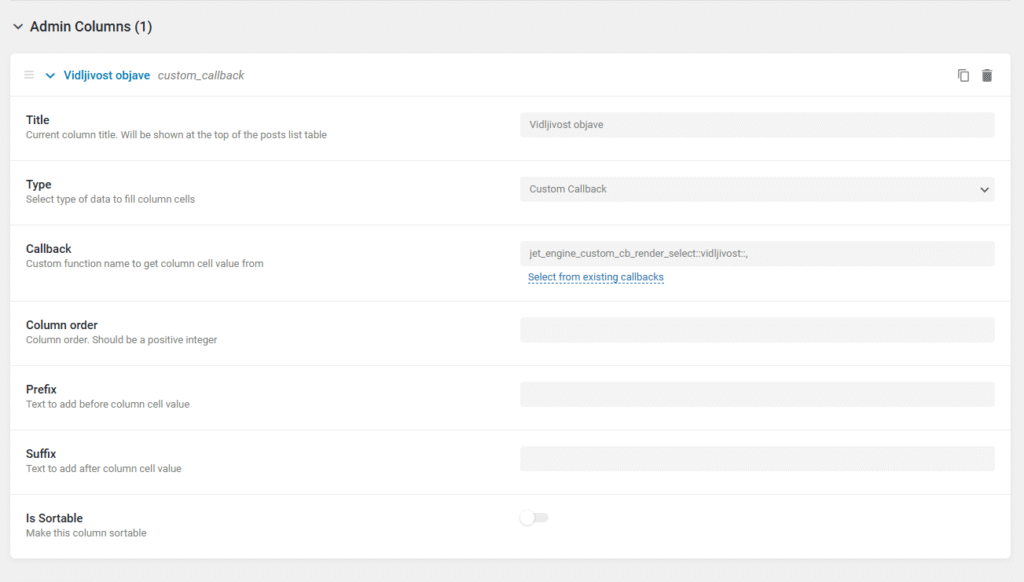This screenshot has width=1024, height=582.
Task: Focus the Suffix text field
Action: pyautogui.click(x=756, y=459)
